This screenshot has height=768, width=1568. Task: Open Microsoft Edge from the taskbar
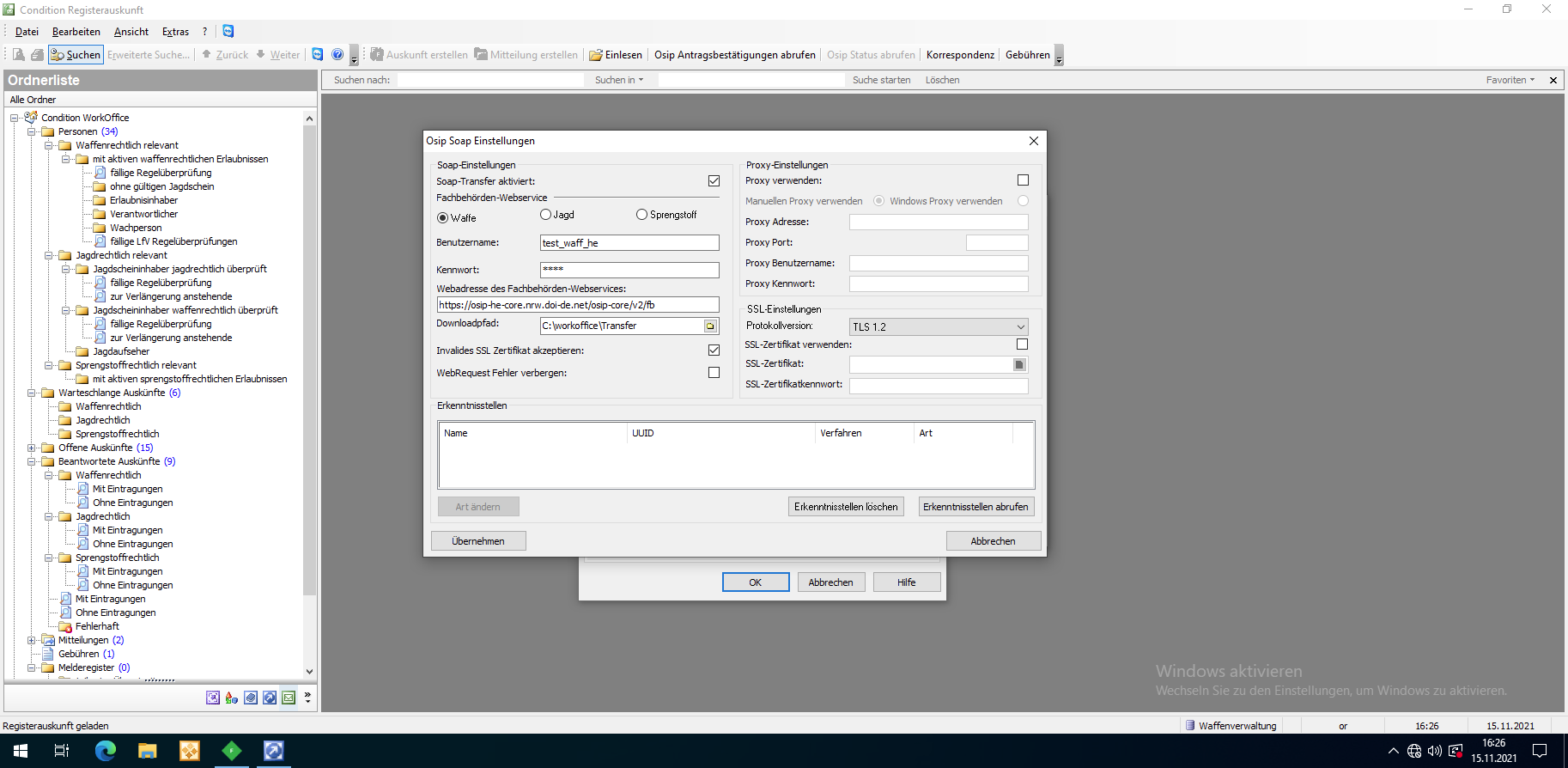click(105, 751)
